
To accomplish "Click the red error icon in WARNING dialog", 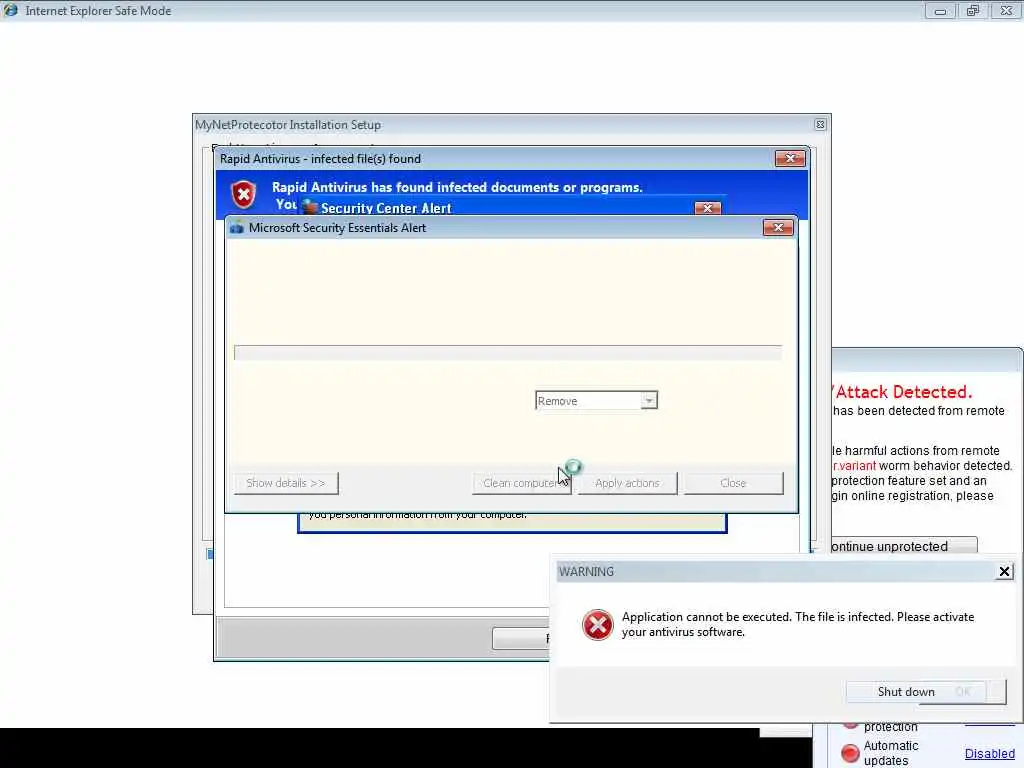I will click(598, 624).
